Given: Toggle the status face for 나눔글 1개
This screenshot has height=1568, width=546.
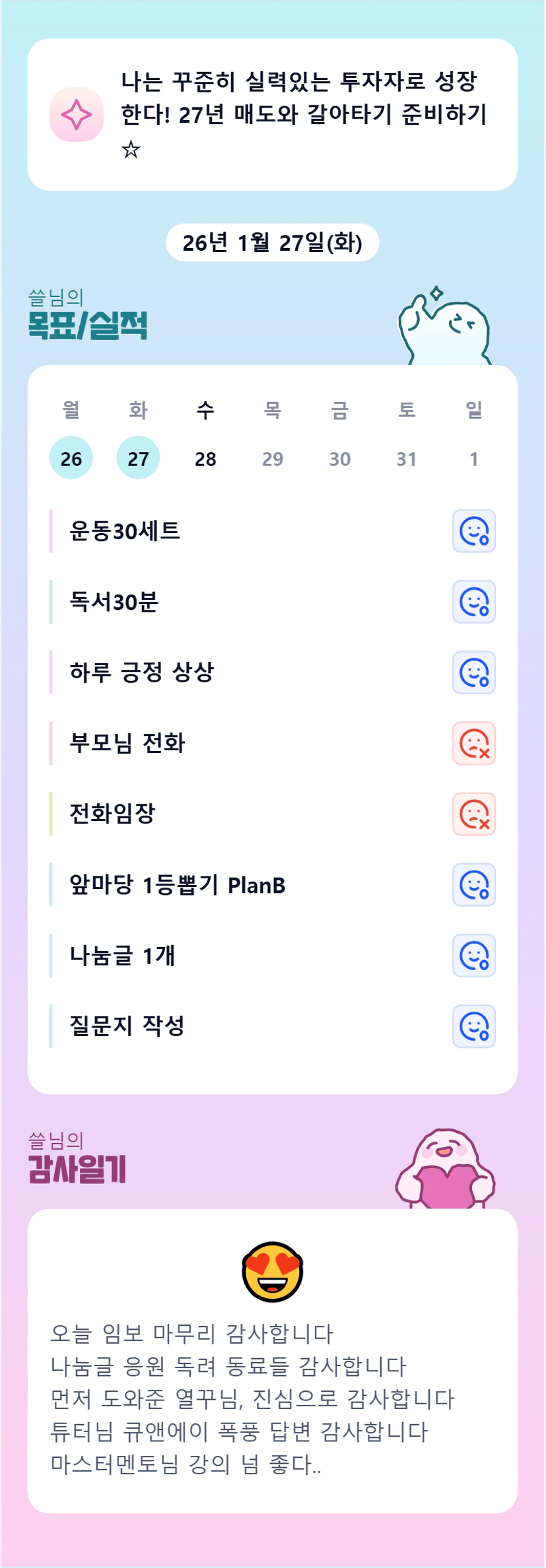Looking at the screenshot, I should pyautogui.click(x=473, y=956).
